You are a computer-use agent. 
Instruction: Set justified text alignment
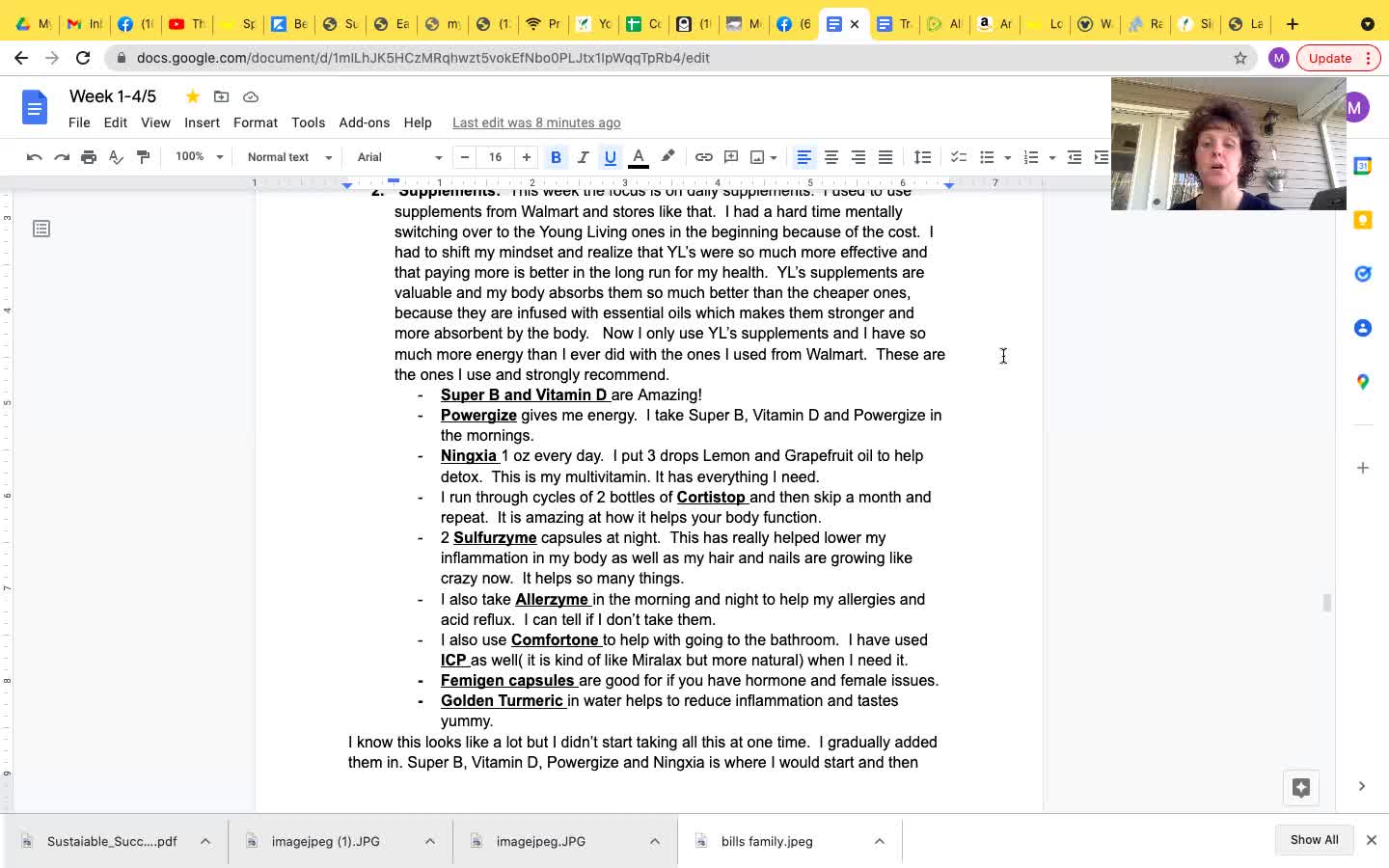pyautogui.click(x=885, y=157)
